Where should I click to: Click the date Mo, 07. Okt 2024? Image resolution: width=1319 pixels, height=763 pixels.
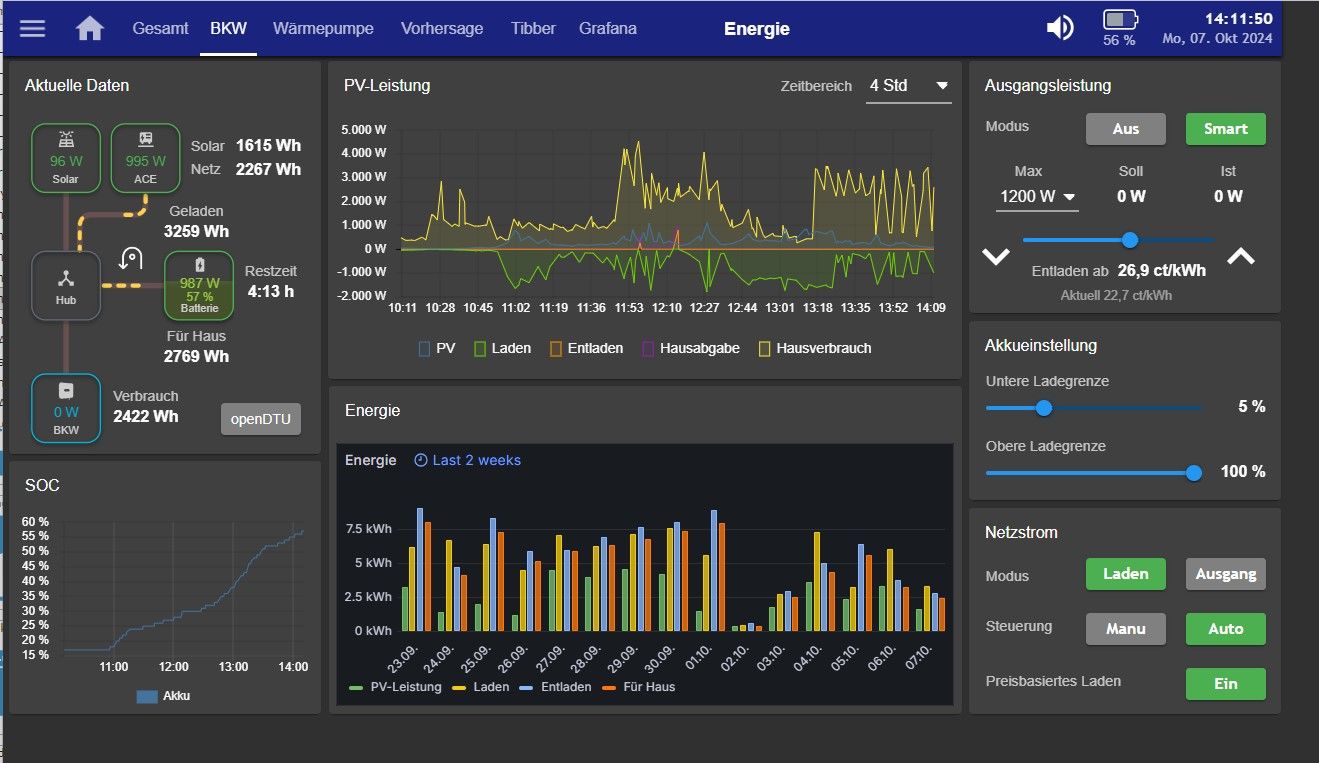tap(1217, 39)
